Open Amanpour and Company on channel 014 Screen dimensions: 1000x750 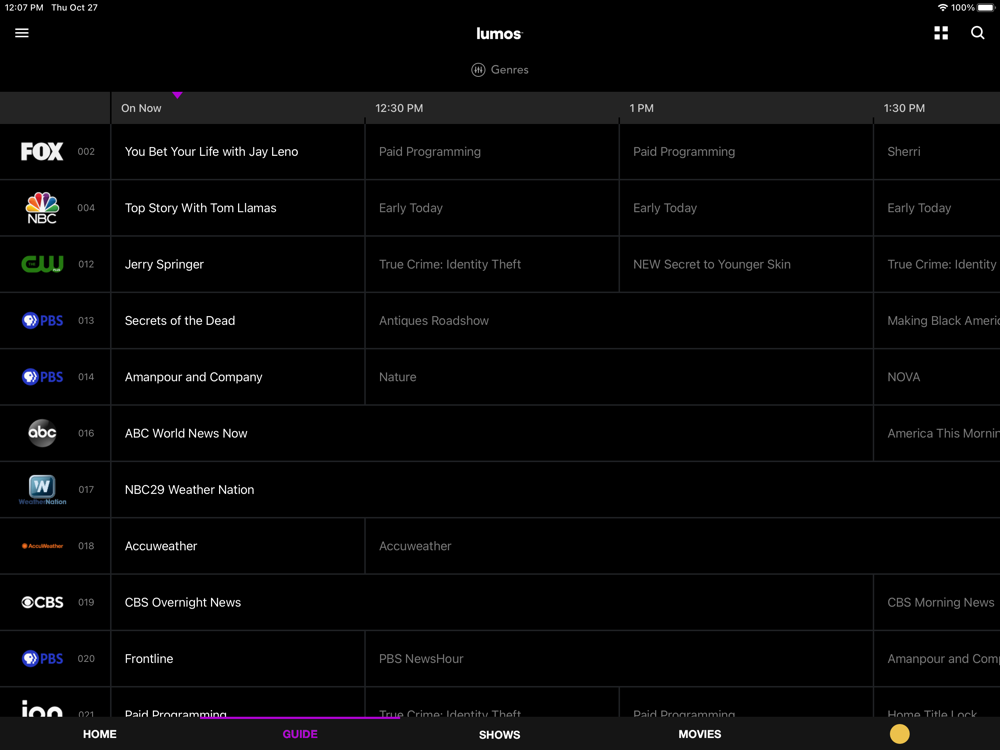coord(238,377)
